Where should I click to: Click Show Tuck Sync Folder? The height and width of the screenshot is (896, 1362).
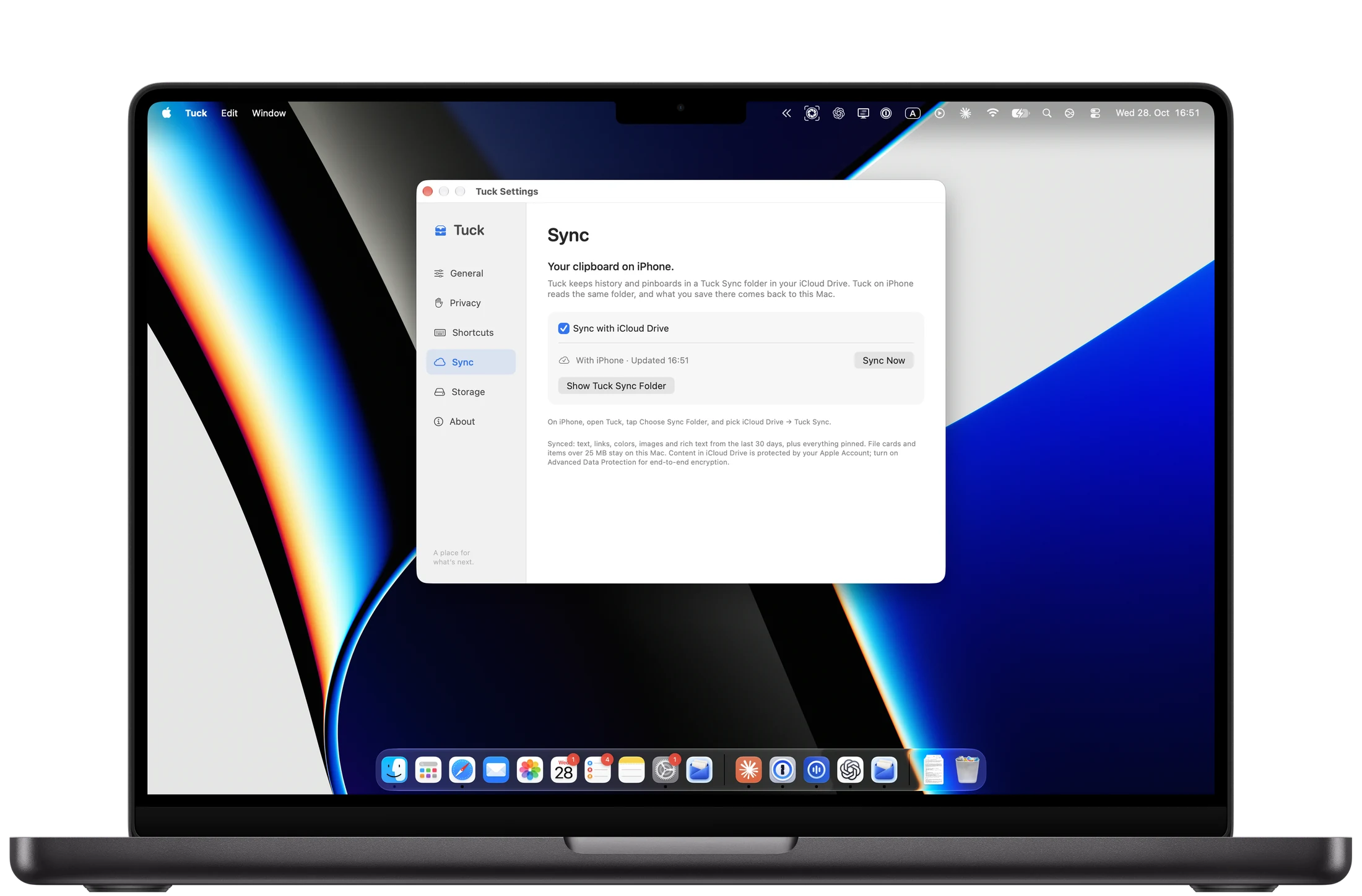point(616,386)
